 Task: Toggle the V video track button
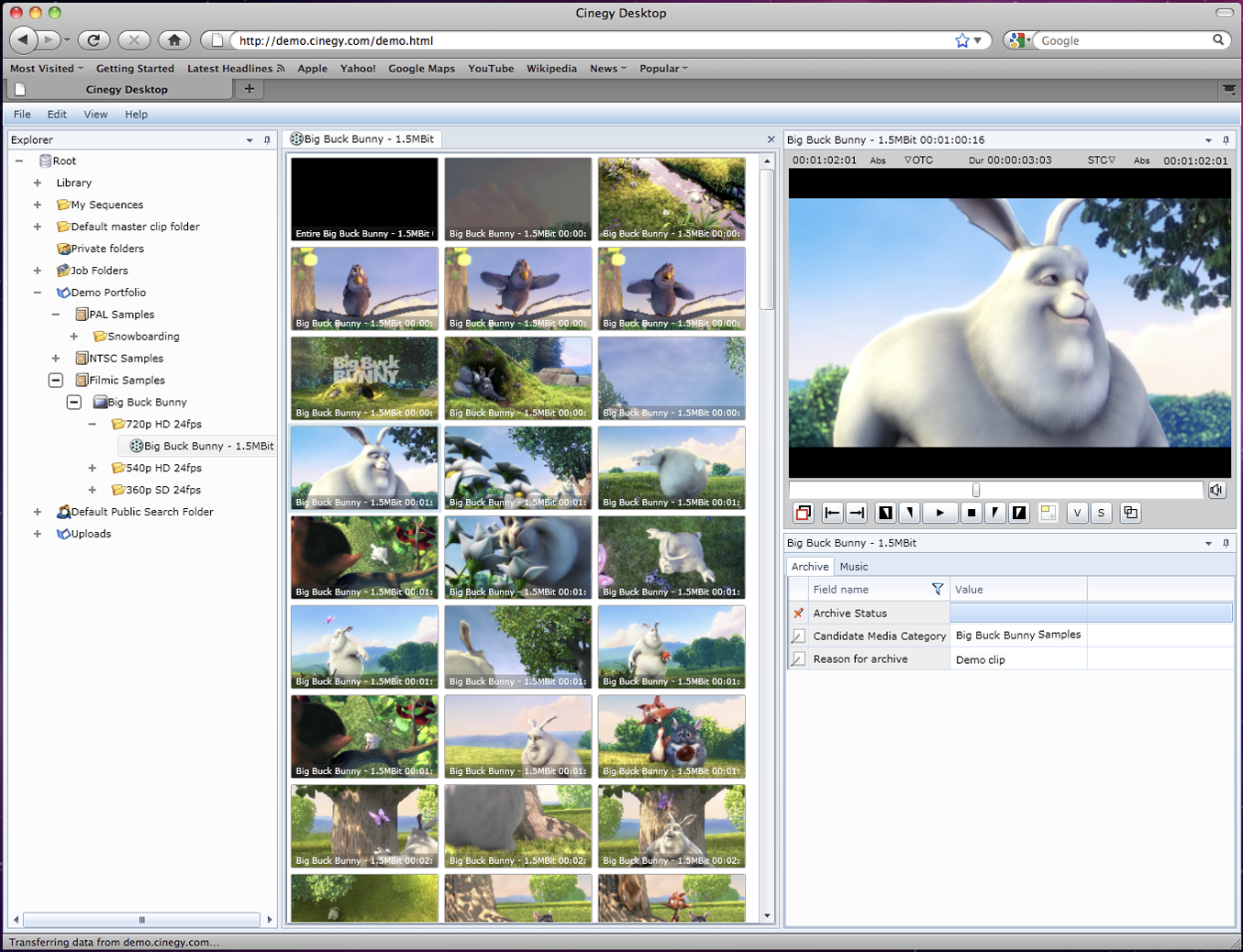(x=1077, y=513)
